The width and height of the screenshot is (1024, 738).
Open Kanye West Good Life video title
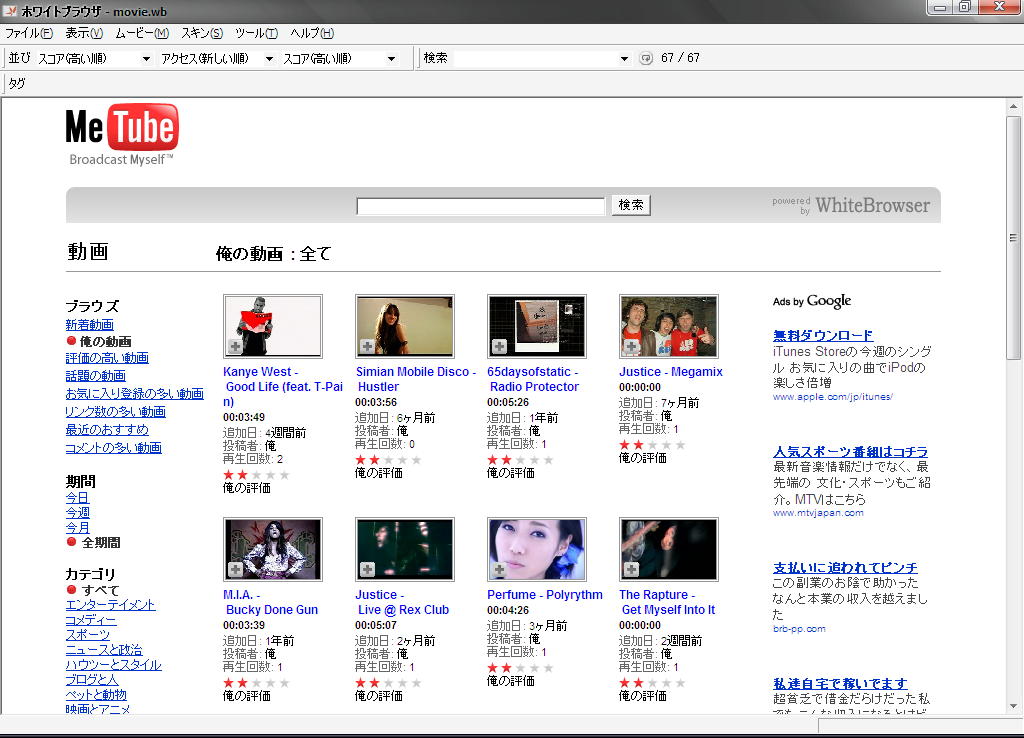pos(283,387)
